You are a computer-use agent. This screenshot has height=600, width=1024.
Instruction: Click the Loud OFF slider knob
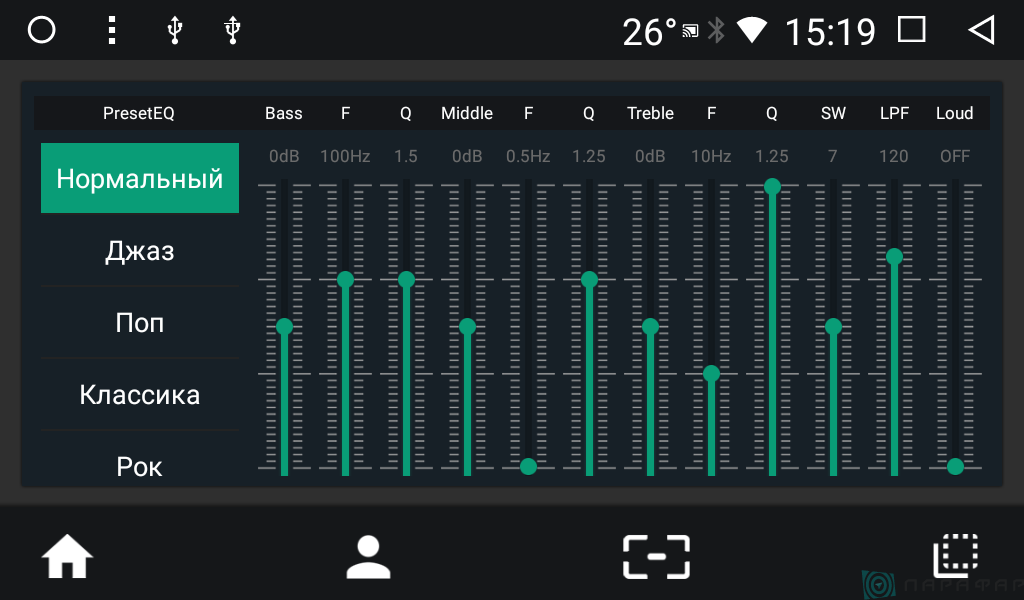tap(955, 466)
